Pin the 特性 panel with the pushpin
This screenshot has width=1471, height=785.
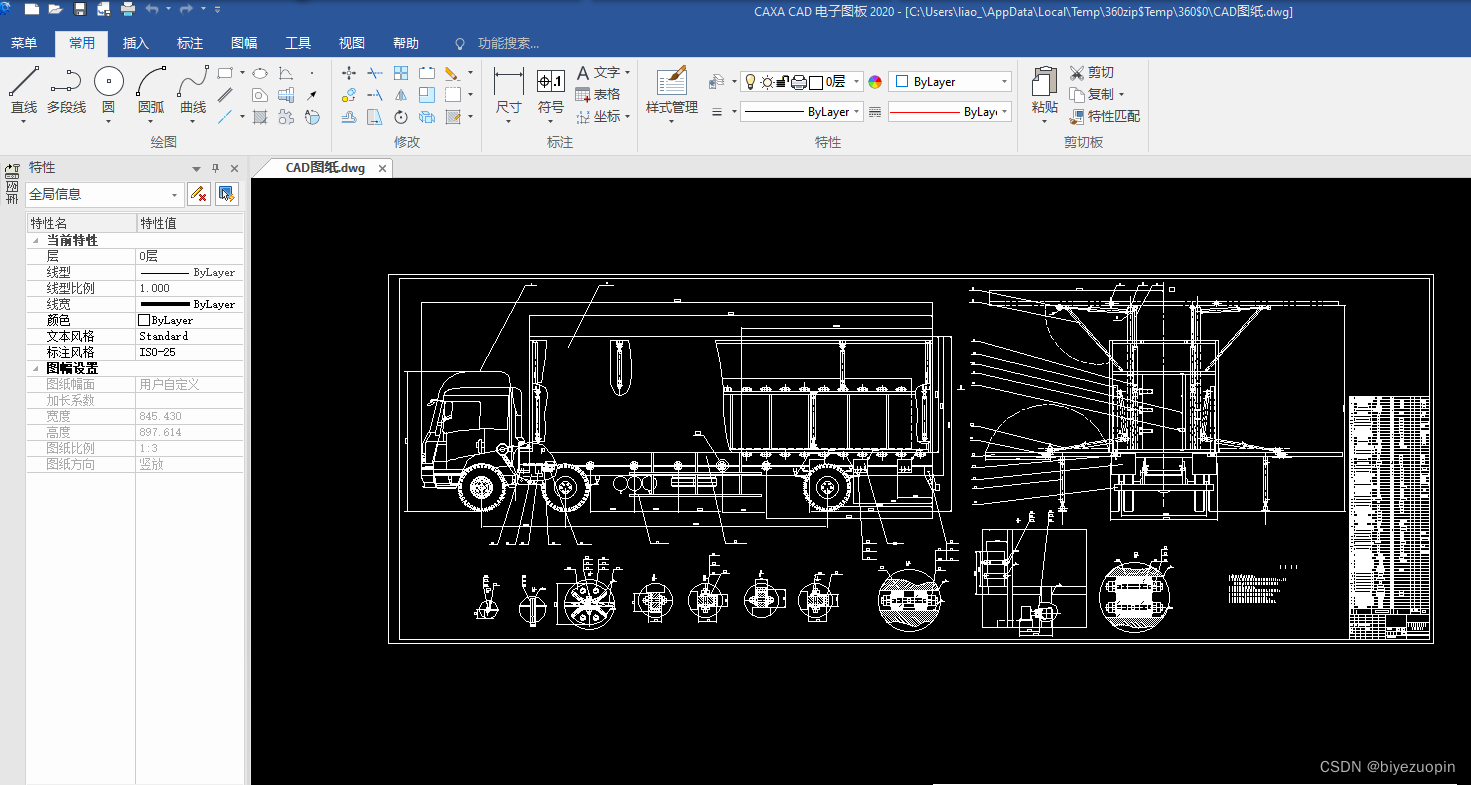tap(215, 169)
